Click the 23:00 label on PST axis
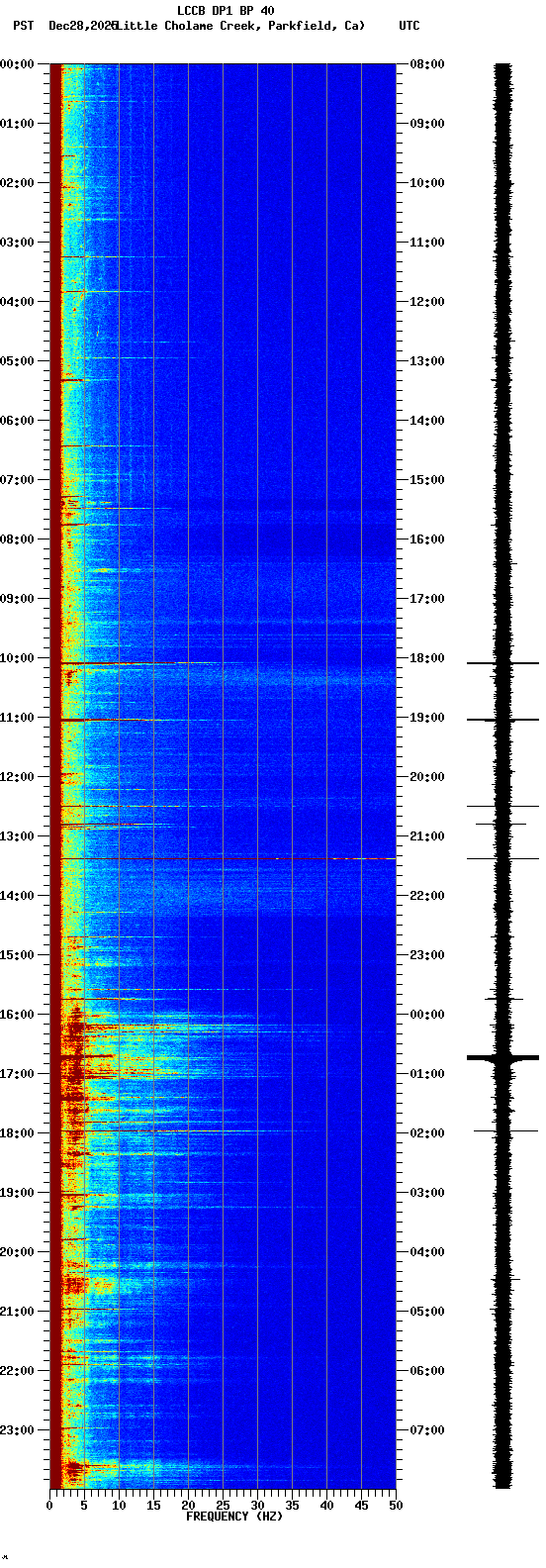Viewport: 546px width, 1568px height. (x=17, y=1430)
